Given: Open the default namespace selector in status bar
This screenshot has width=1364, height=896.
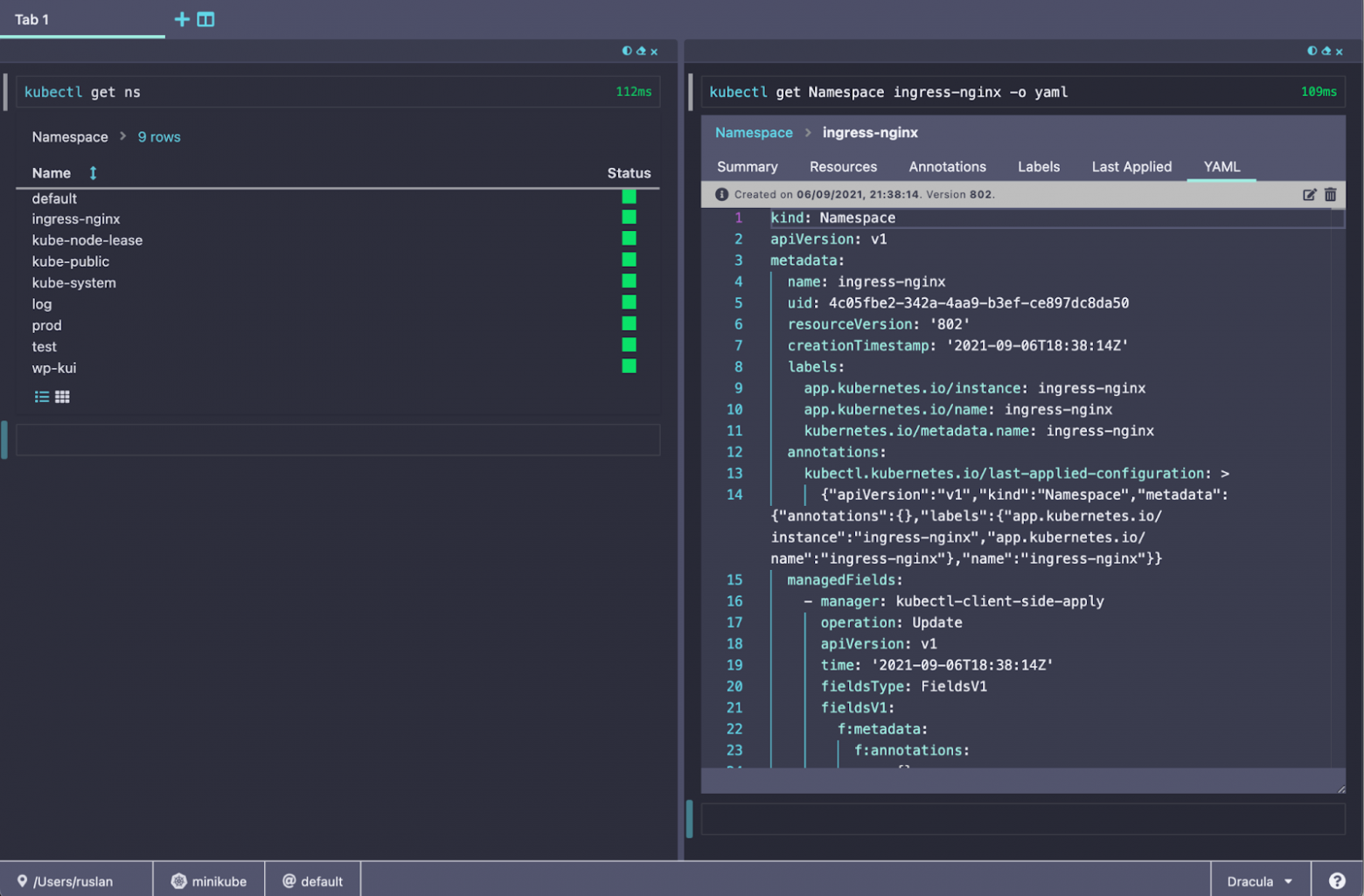Looking at the screenshot, I should [312, 881].
